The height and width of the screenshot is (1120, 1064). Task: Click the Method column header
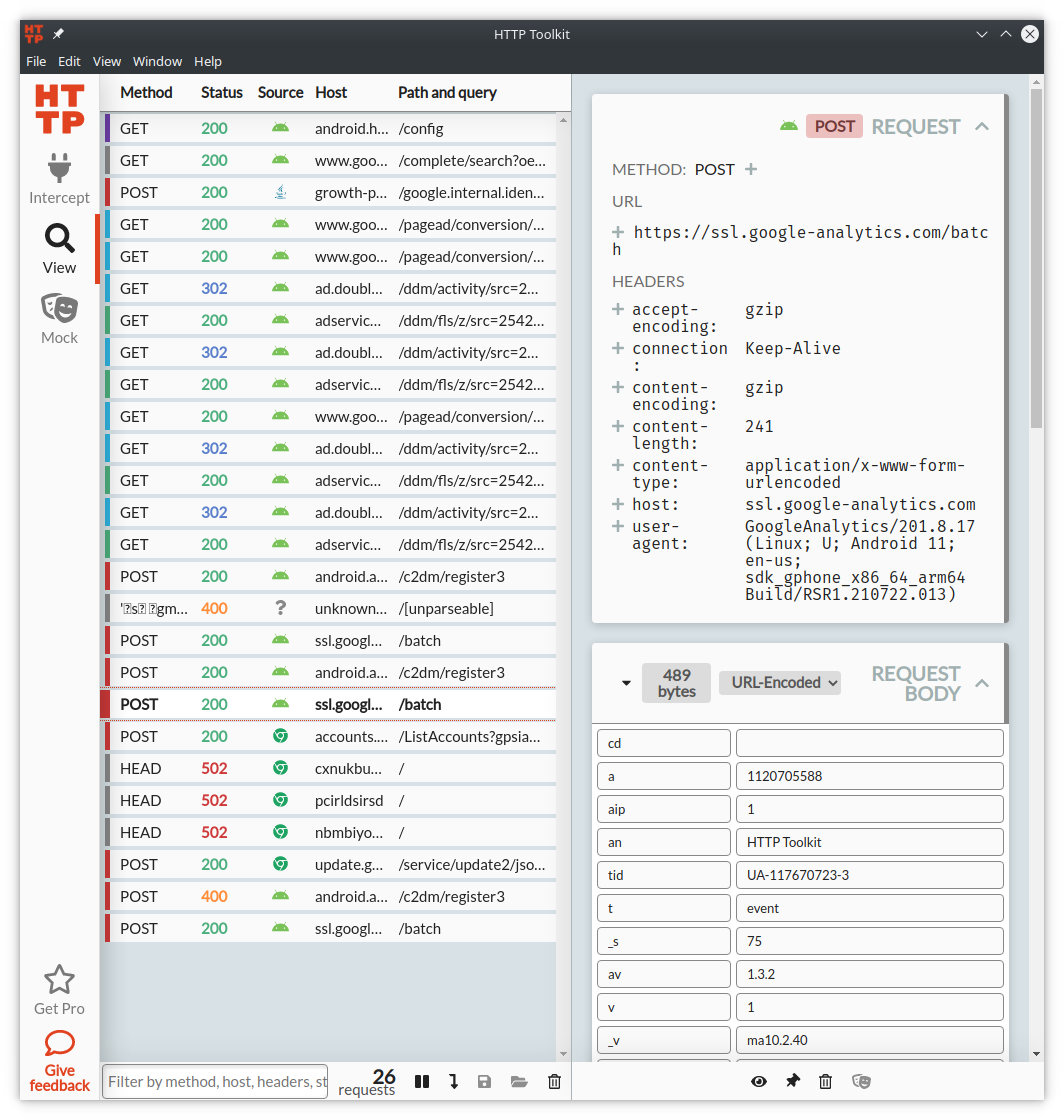pos(146,92)
